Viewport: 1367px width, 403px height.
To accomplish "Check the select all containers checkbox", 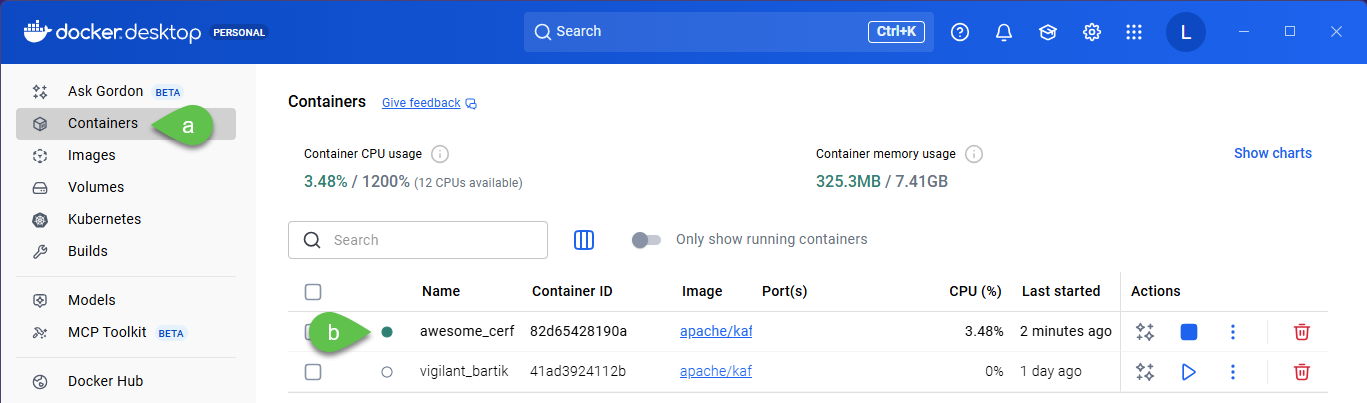I will point(313,292).
